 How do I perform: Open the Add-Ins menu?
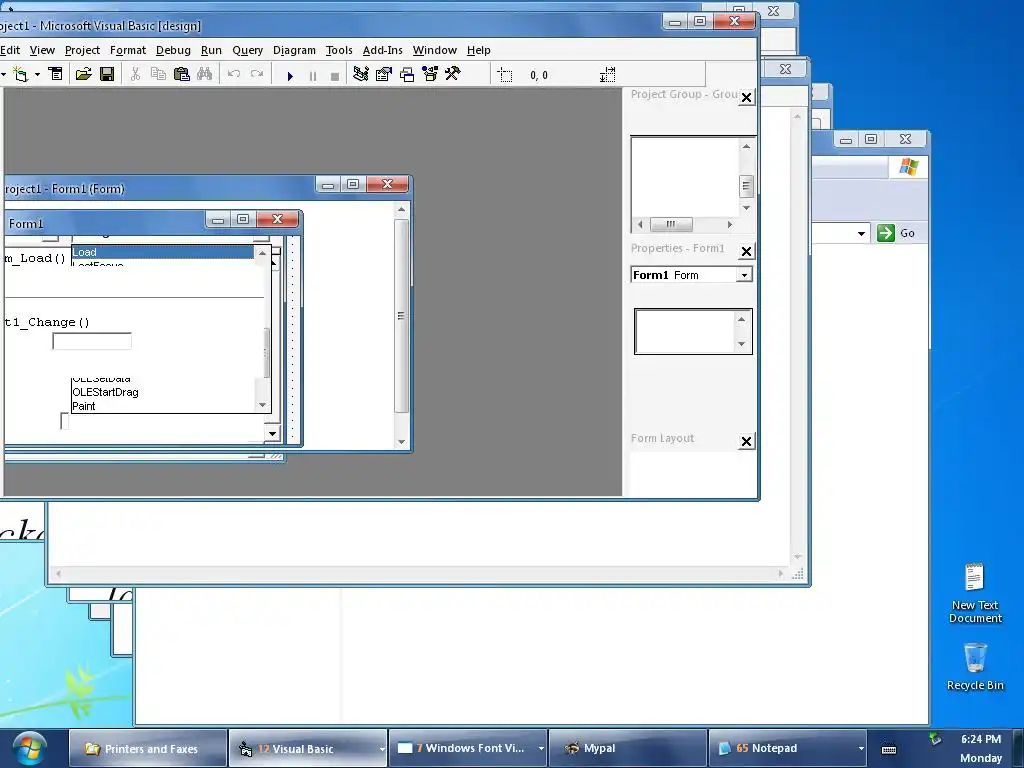point(383,50)
